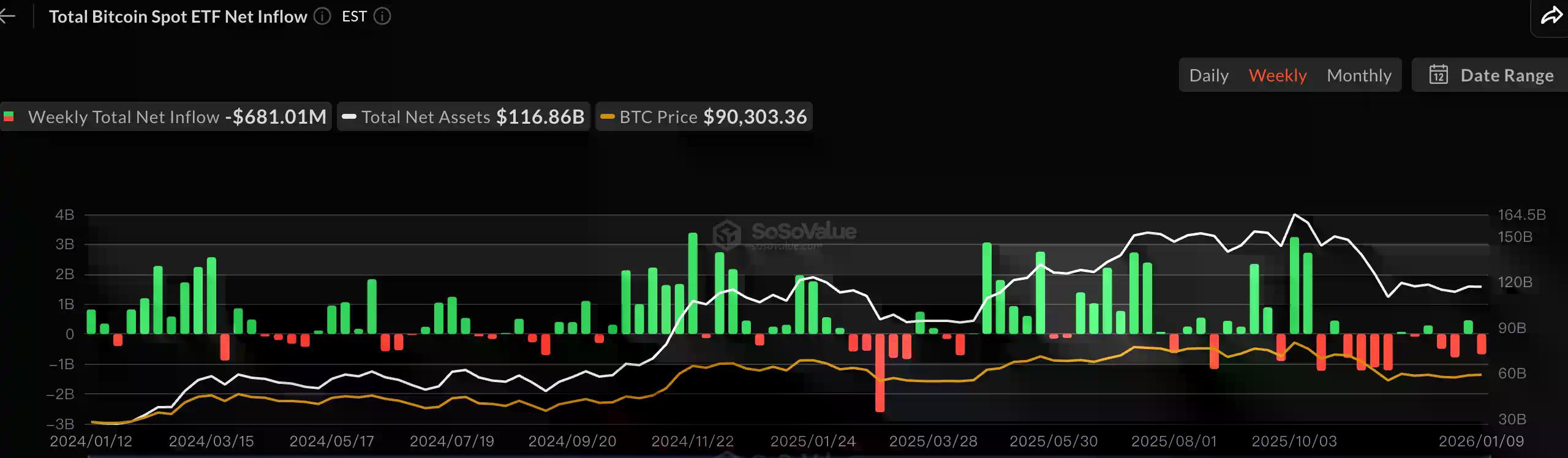
Task: Click the 4B left axis label
Action: [65, 214]
